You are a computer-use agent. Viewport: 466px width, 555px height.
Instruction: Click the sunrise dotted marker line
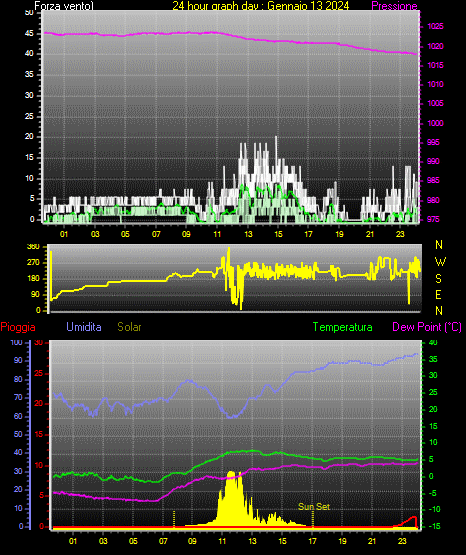click(174, 519)
